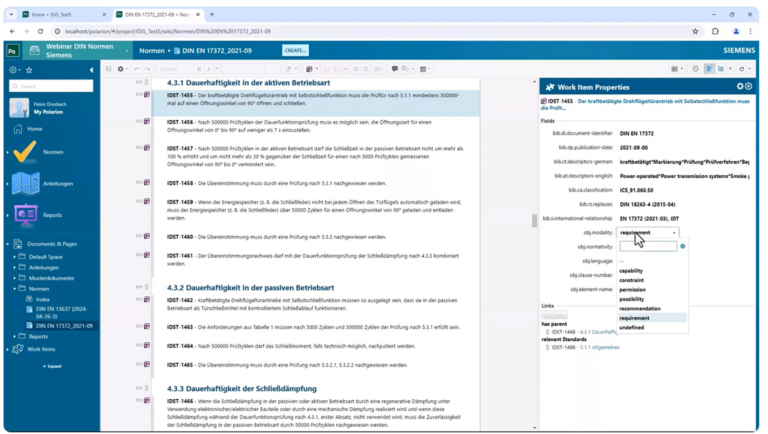
Task: Open the document history clock icon
Action: point(696,69)
